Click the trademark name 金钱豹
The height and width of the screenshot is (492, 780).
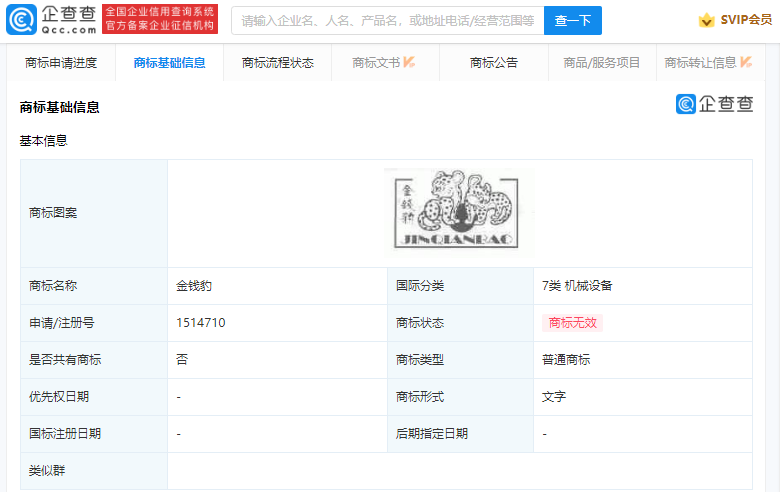tap(194, 286)
